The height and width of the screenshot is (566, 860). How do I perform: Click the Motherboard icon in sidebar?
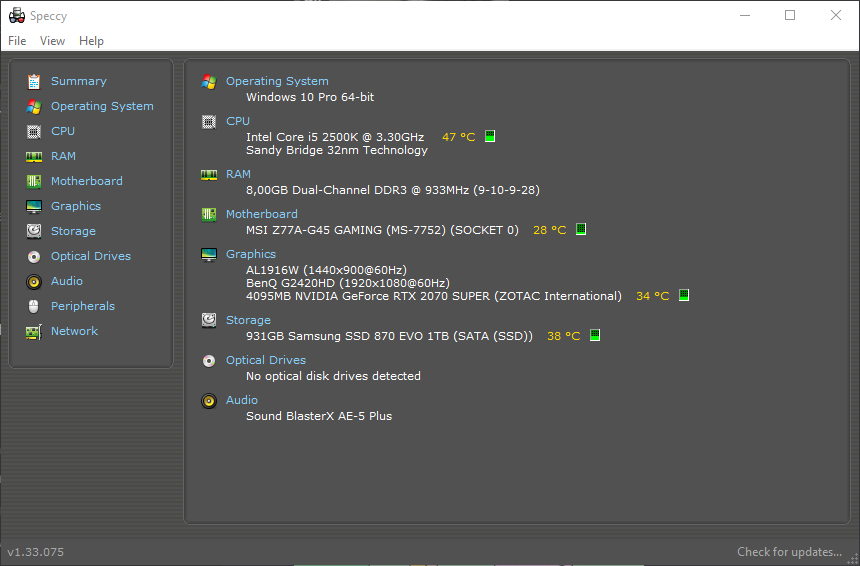click(34, 182)
